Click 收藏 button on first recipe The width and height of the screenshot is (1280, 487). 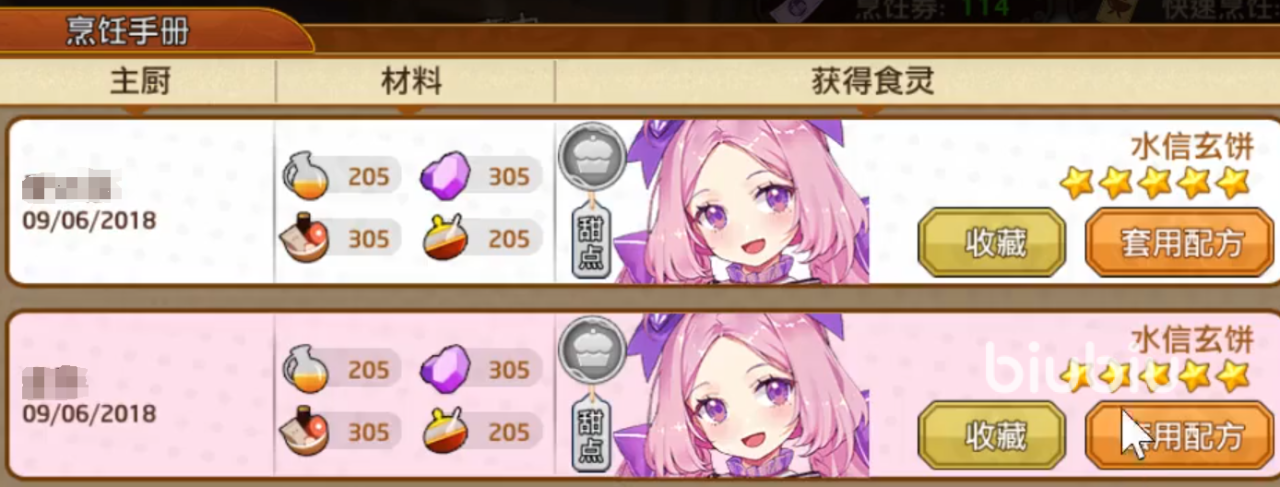pyautogui.click(x=992, y=242)
